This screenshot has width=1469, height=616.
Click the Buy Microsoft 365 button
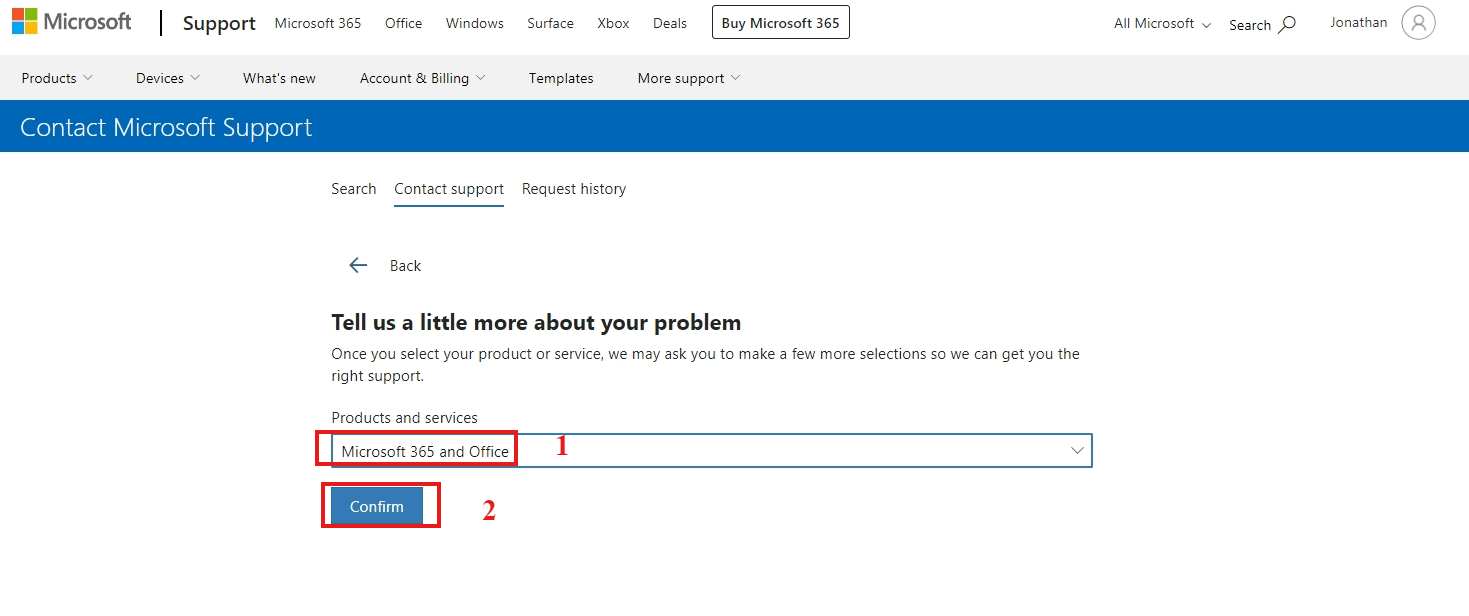pos(780,22)
